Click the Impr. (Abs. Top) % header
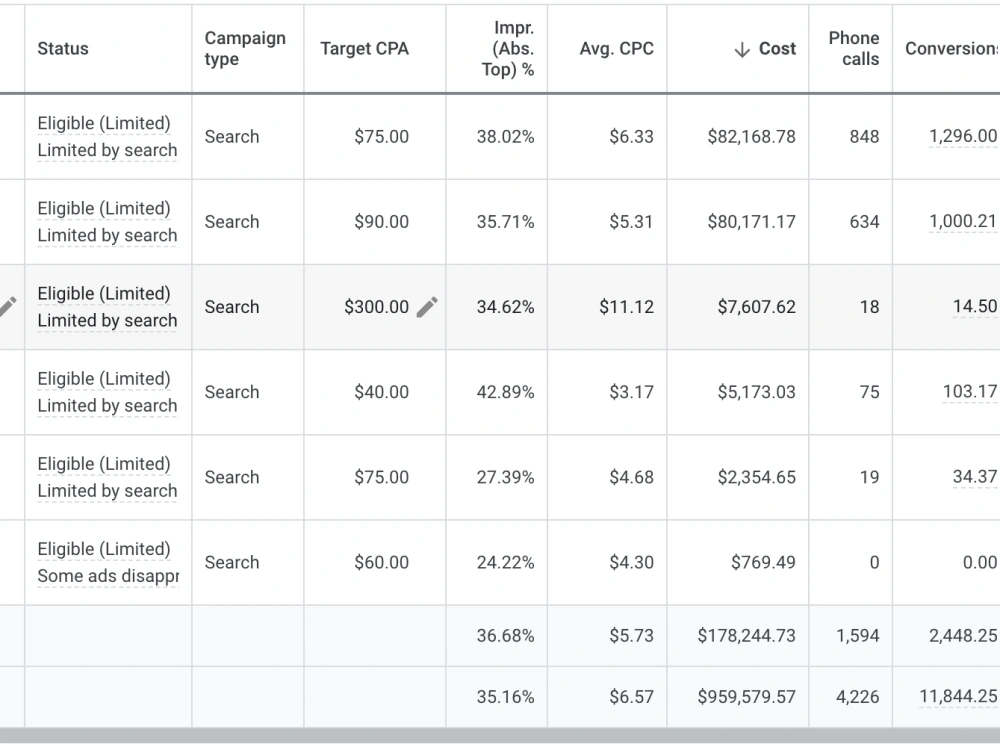The height and width of the screenshot is (750, 1000). 508,48
